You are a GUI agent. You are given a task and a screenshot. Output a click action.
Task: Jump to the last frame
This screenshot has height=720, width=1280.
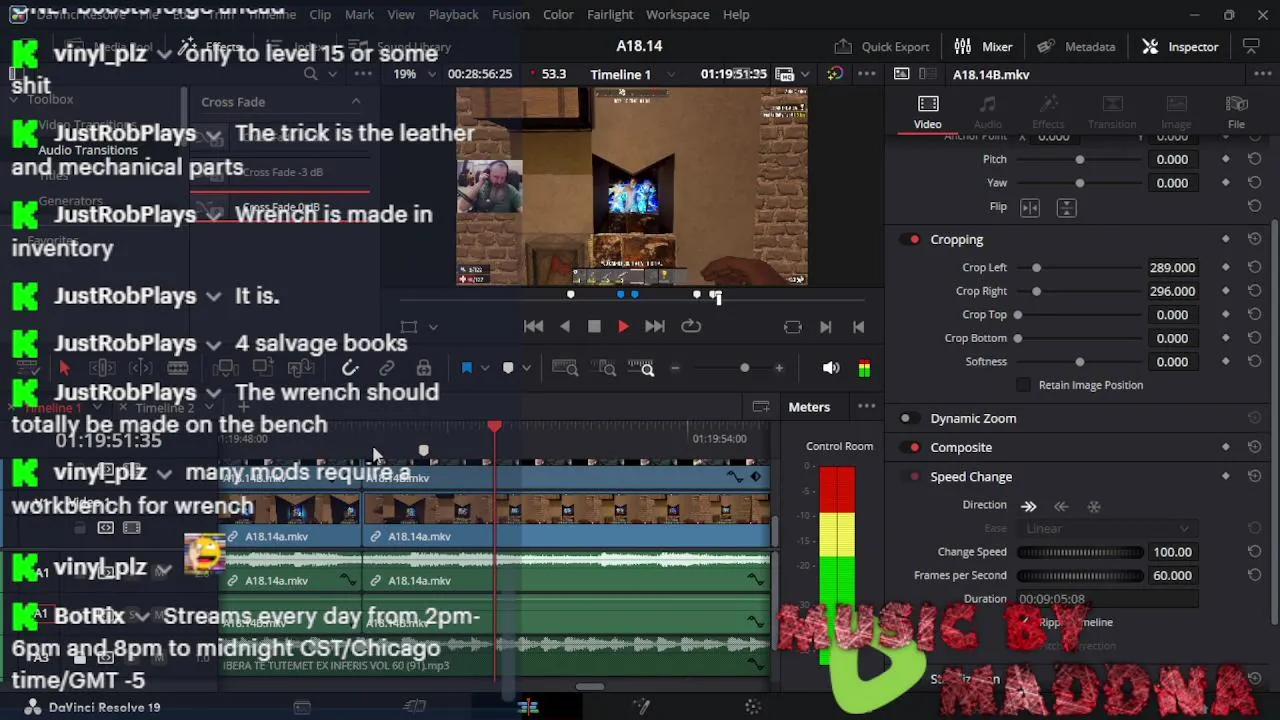655,327
